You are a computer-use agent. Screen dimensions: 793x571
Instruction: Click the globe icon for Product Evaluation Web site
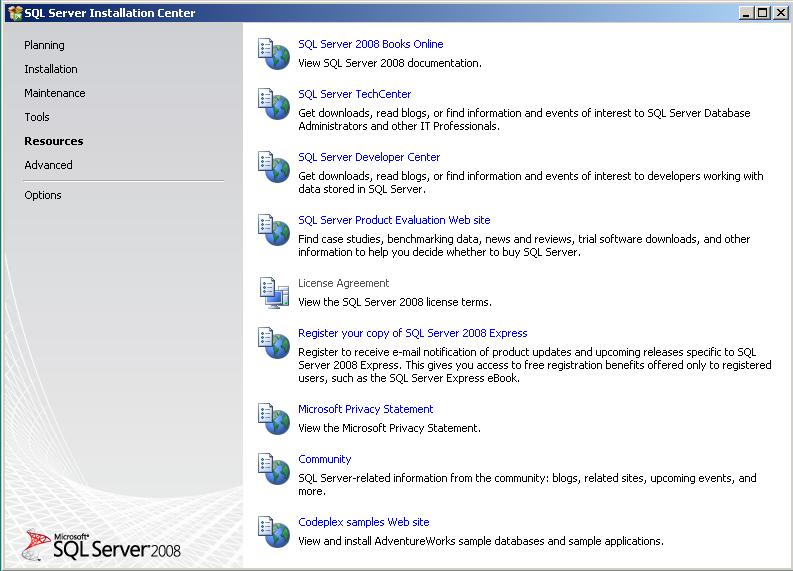274,230
